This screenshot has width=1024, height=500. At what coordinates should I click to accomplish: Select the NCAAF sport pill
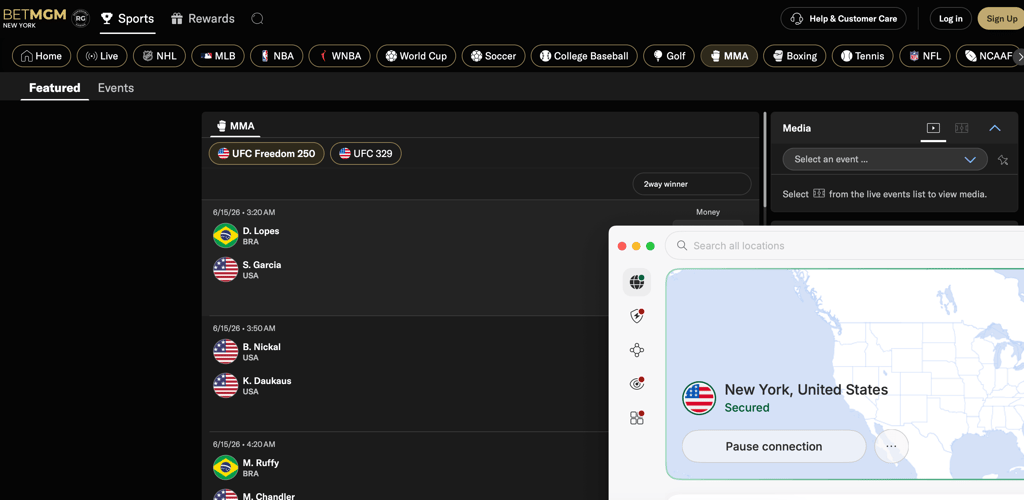[x=990, y=56]
